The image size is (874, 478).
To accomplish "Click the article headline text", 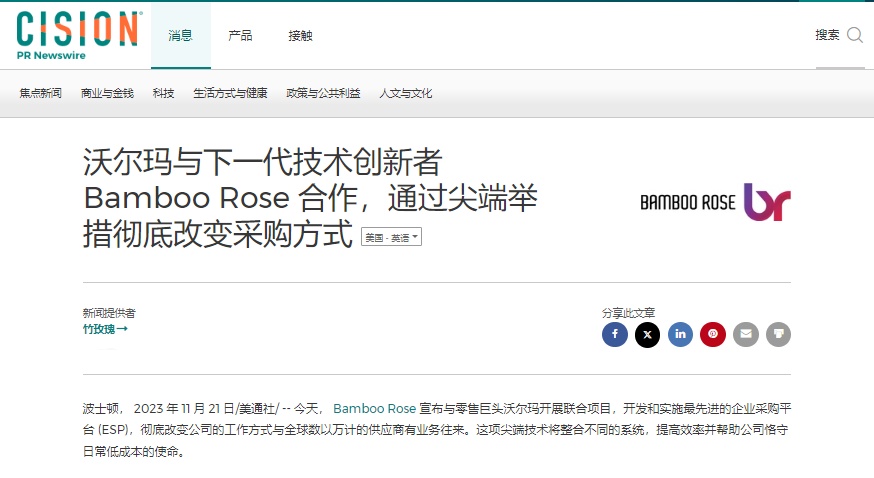I will 310,197.
